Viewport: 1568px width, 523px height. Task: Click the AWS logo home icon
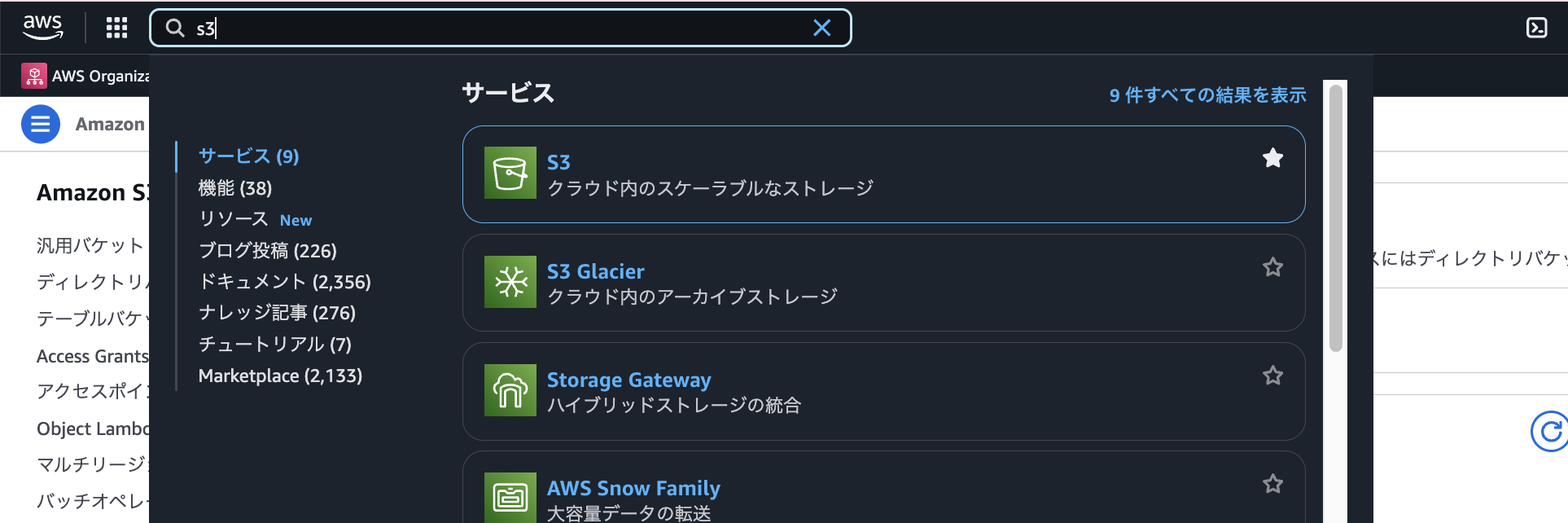(42, 27)
